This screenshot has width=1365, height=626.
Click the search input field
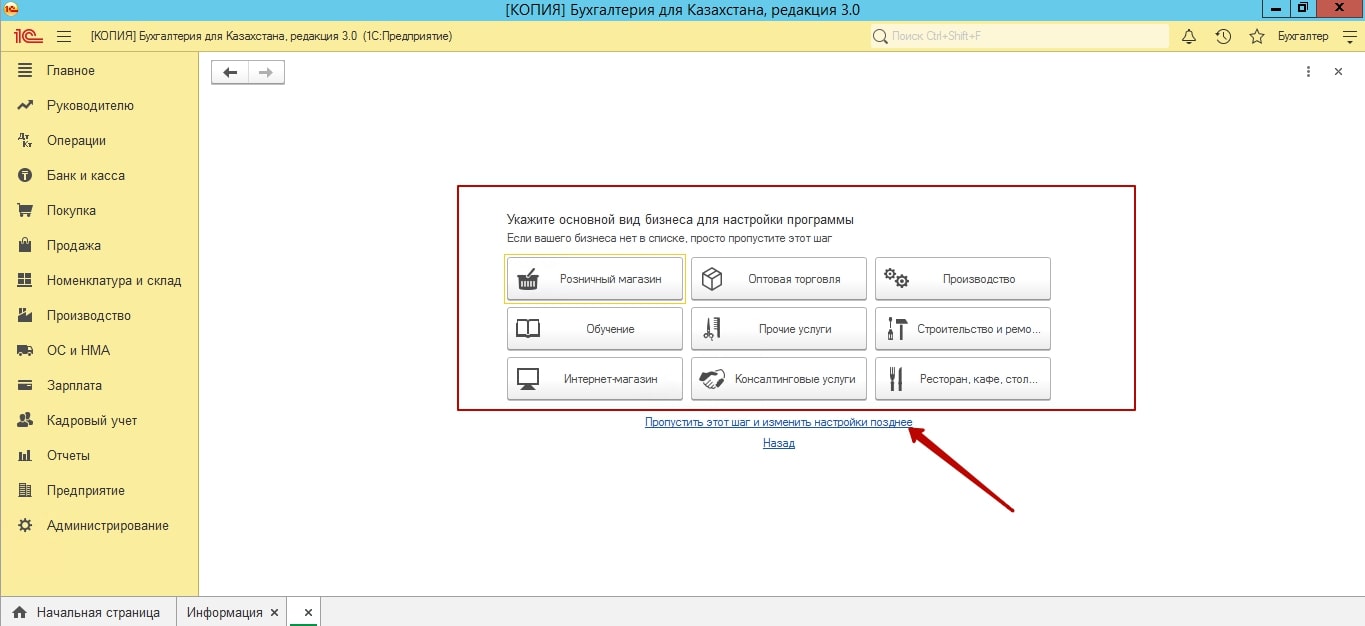coord(1020,36)
